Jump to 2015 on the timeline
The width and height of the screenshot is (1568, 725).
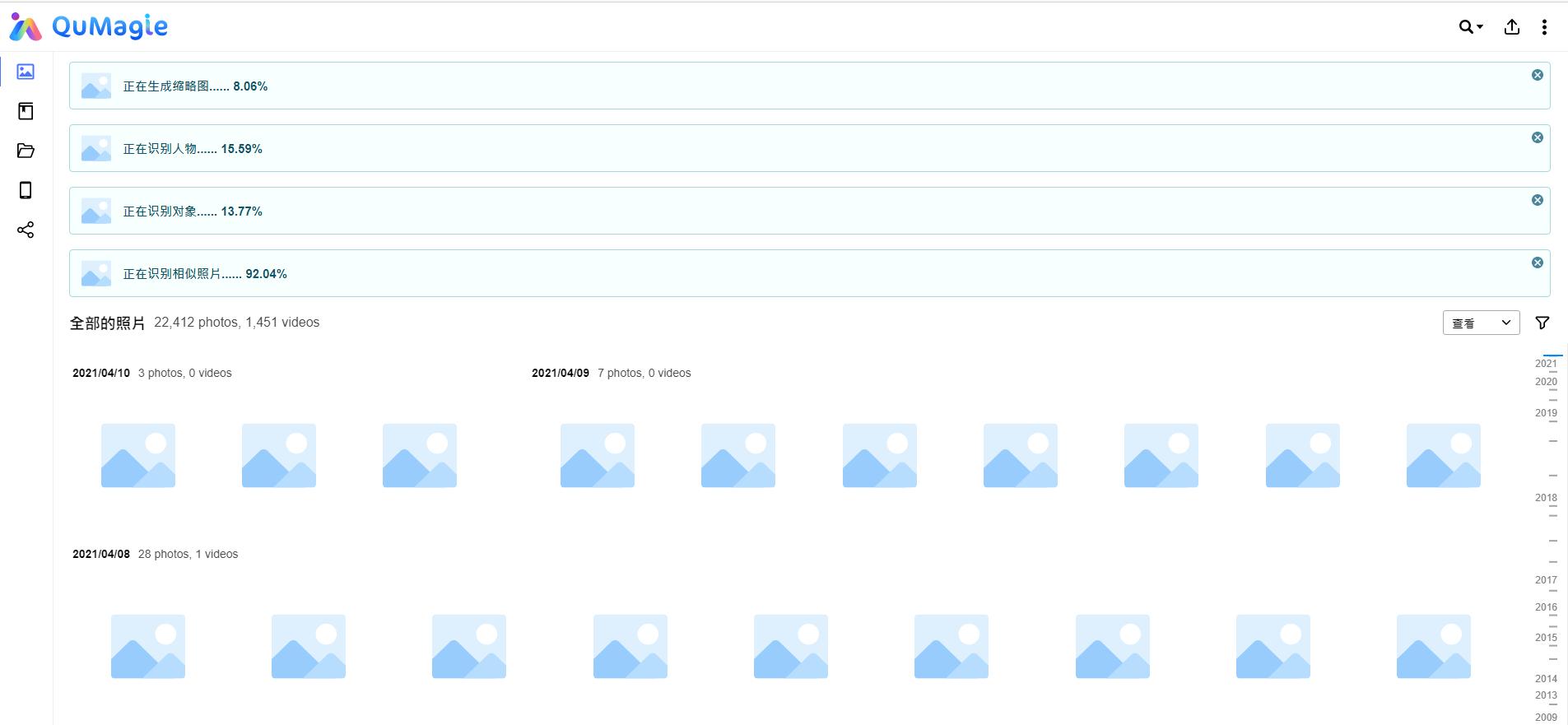point(1546,638)
